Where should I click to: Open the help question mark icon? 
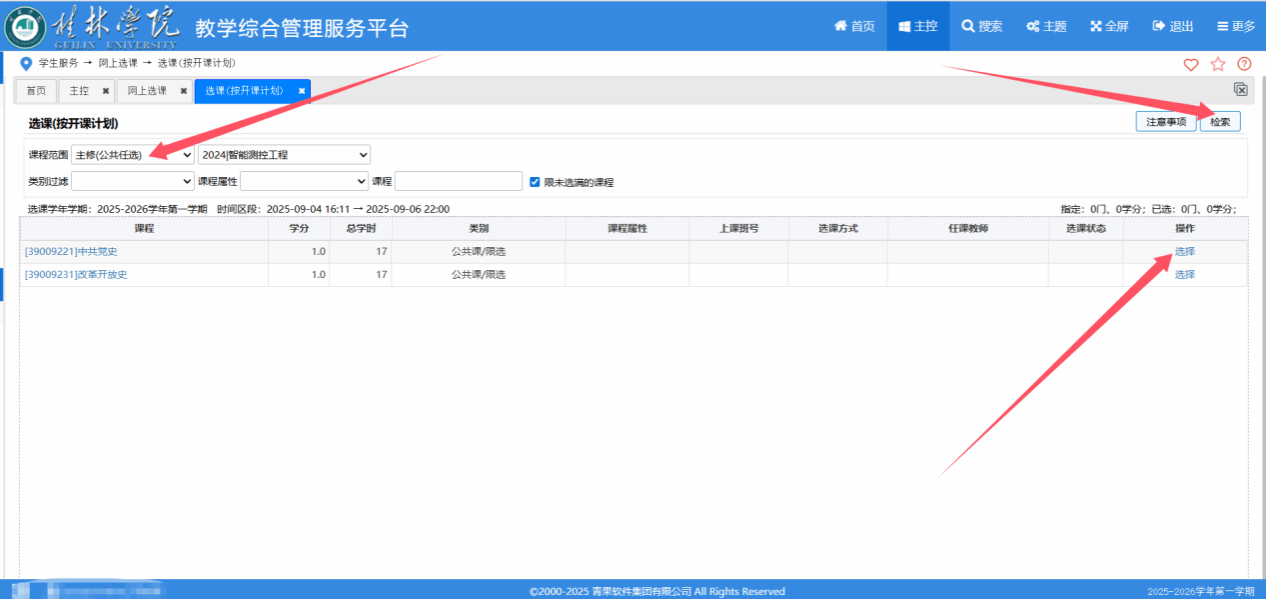pyautogui.click(x=1244, y=64)
